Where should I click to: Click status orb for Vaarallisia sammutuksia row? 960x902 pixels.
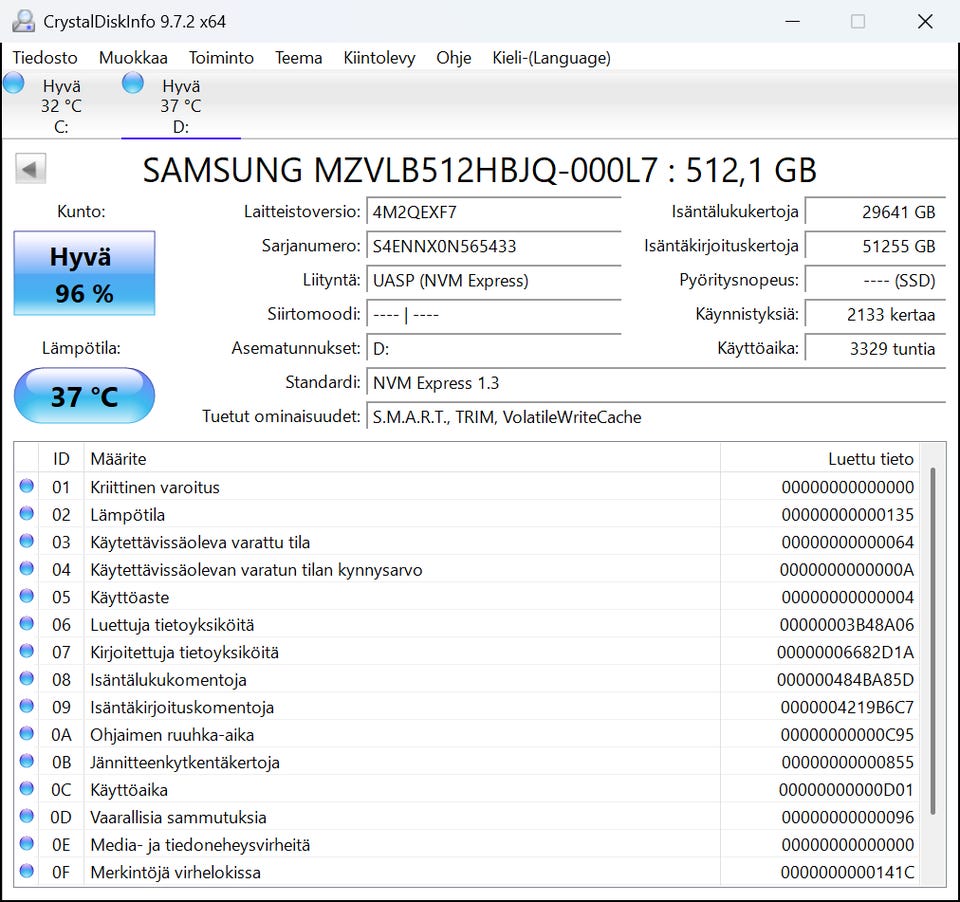click(x=26, y=817)
